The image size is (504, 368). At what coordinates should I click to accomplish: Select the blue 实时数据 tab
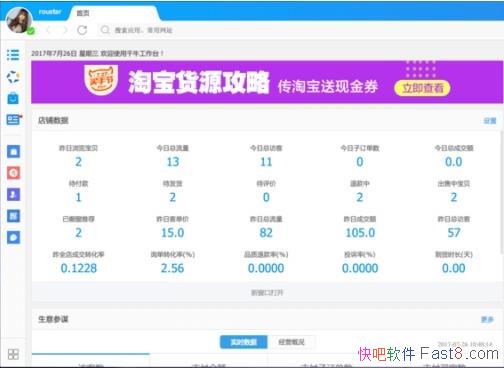tap(244, 342)
